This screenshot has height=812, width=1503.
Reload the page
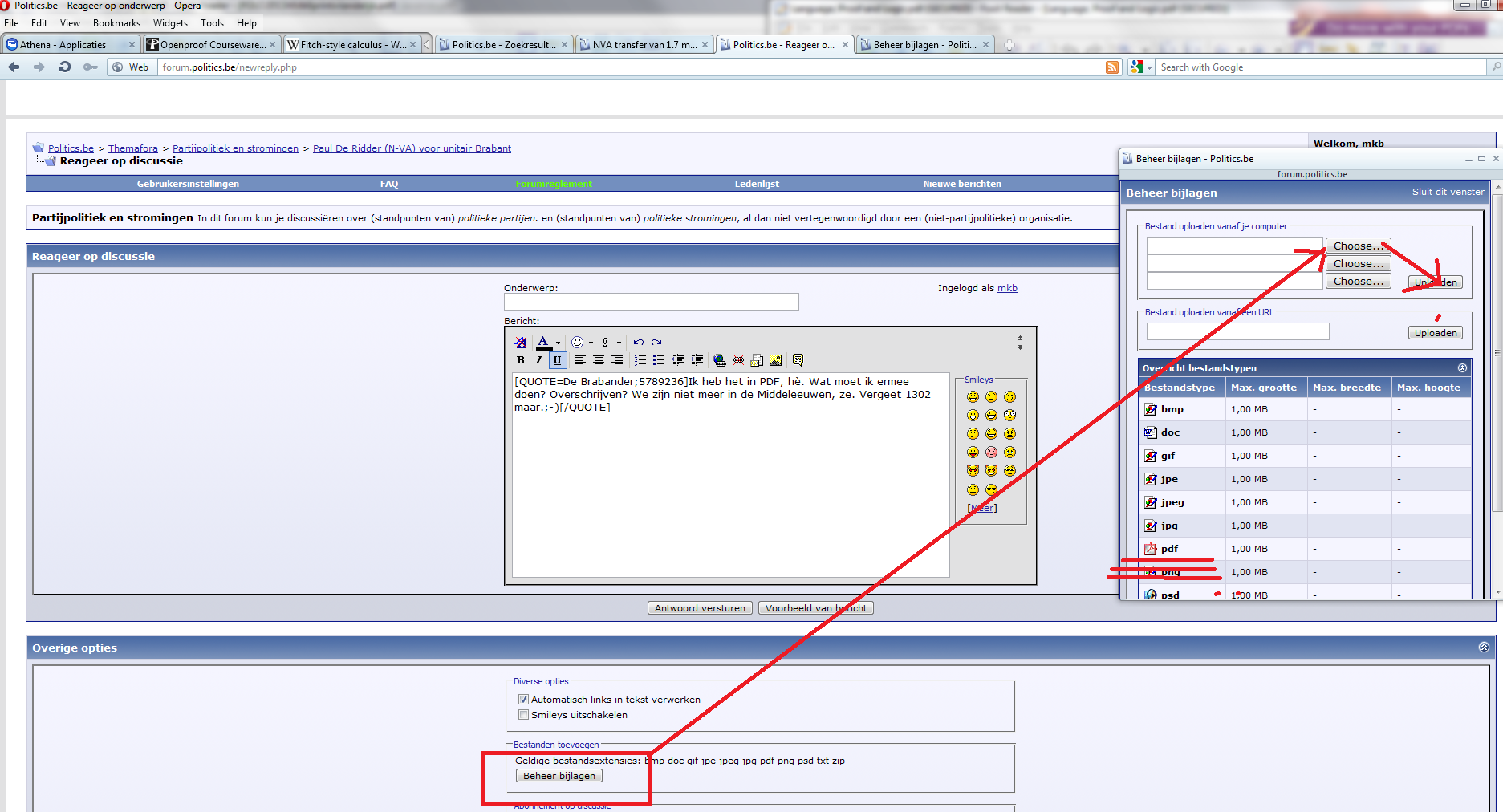point(65,67)
